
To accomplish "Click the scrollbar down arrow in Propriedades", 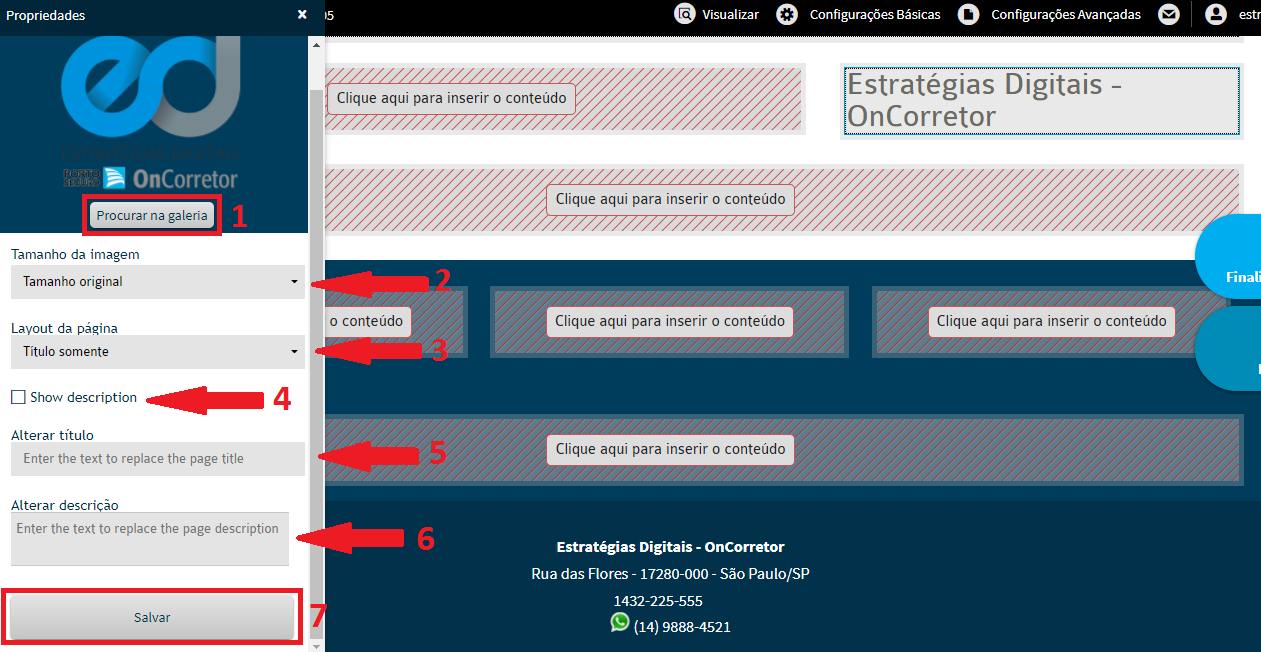I will pyautogui.click(x=317, y=645).
